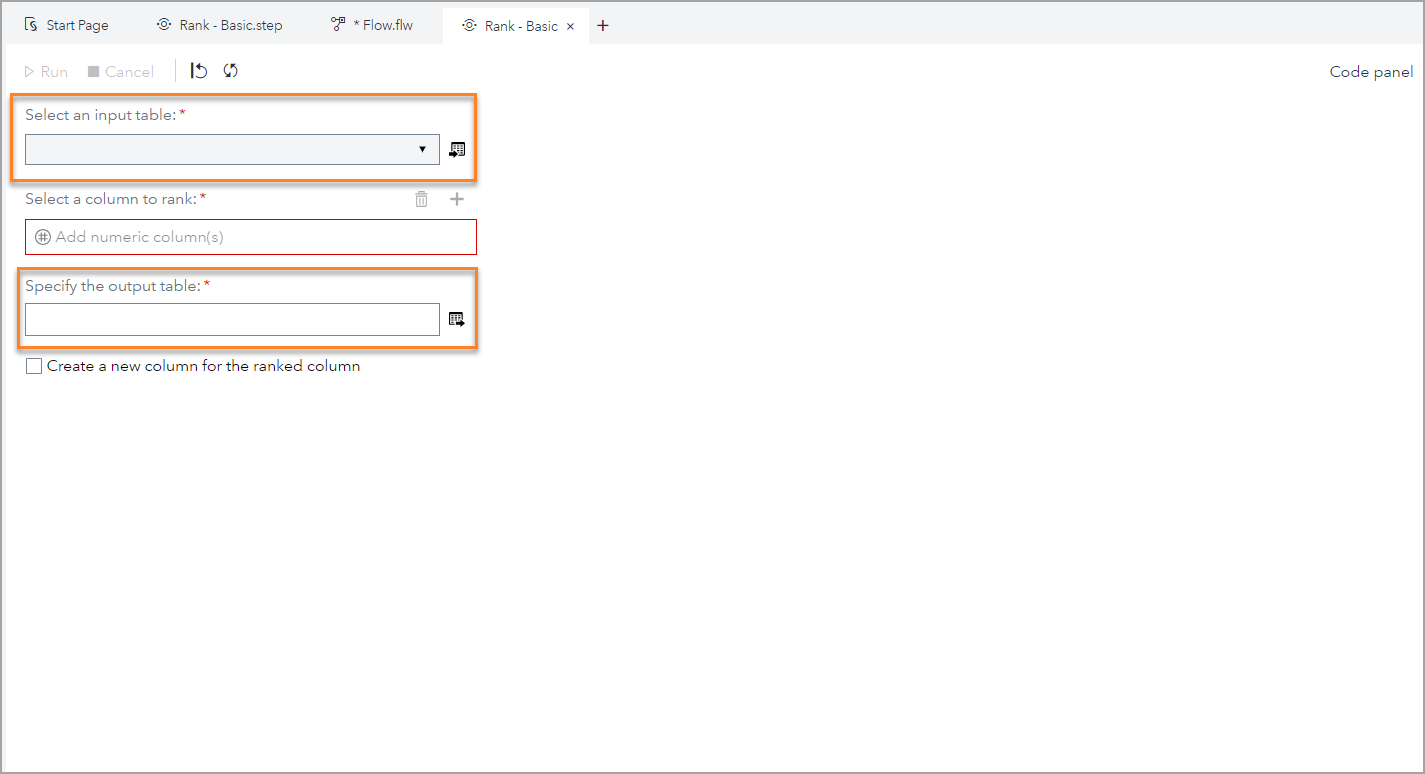Viewport: 1425px width, 774px height.
Task: Close the Rank - Basic tab
Action: pos(569,24)
